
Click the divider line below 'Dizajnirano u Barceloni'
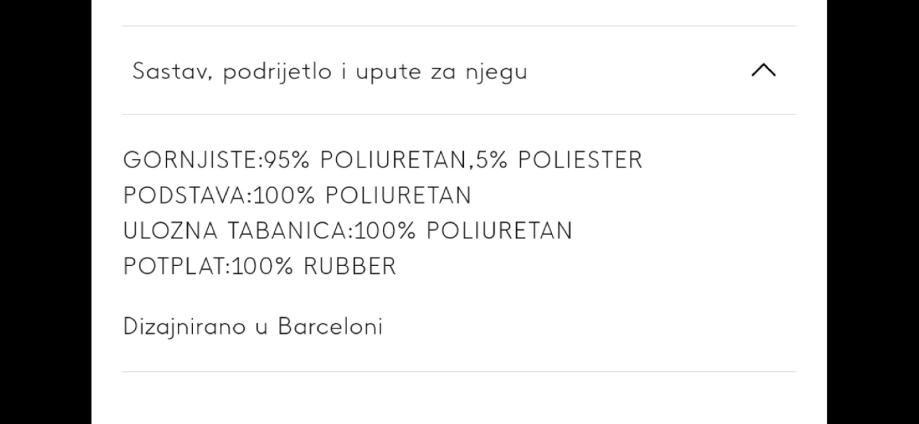coord(459,371)
